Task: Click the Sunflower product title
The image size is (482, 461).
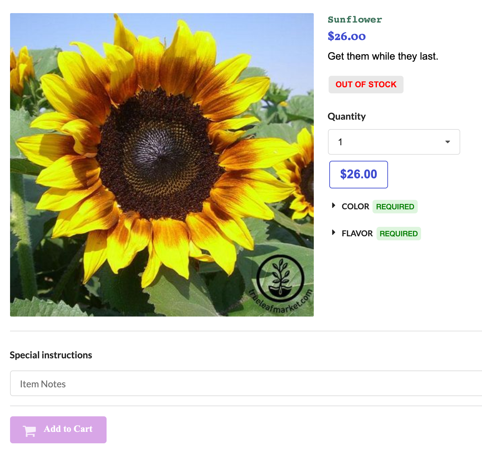Action: pyautogui.click(x=355, y=20)
